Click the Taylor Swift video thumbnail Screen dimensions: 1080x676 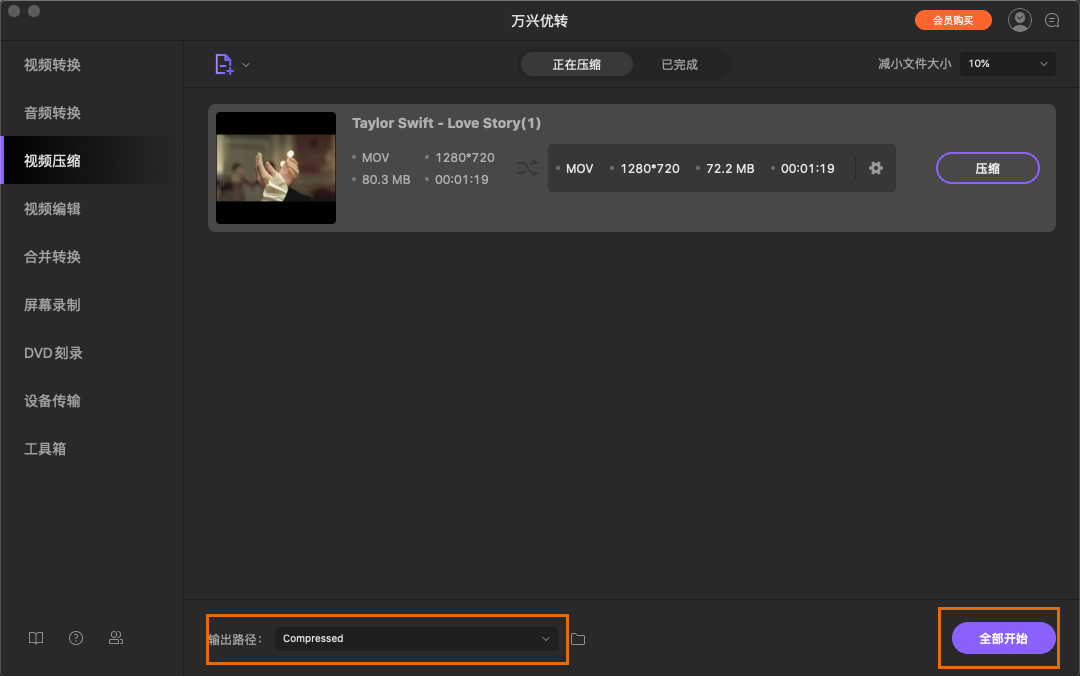point(276,168)
